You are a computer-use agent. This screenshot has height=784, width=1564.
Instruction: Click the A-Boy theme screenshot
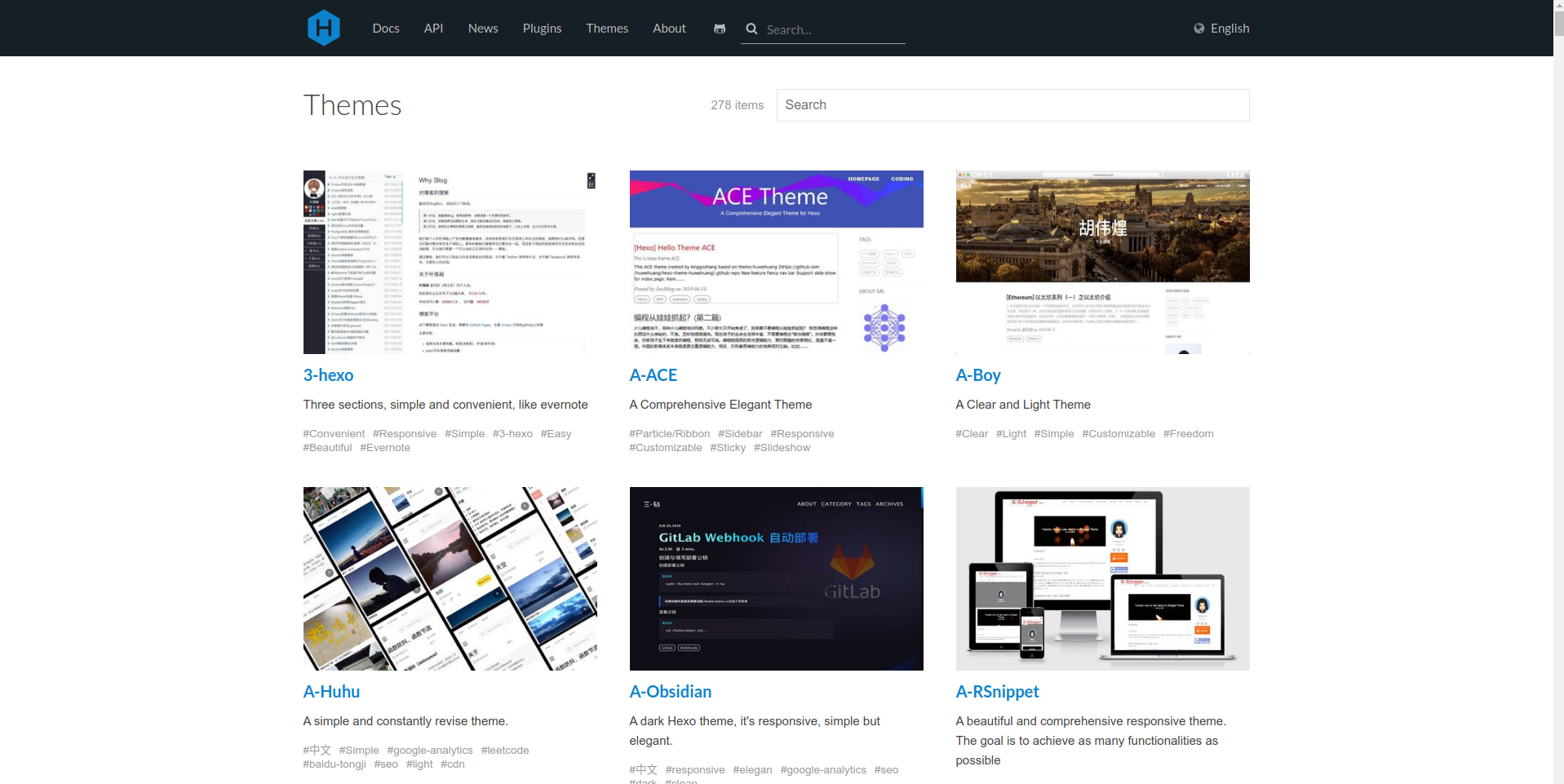(x=1102, y=262)
